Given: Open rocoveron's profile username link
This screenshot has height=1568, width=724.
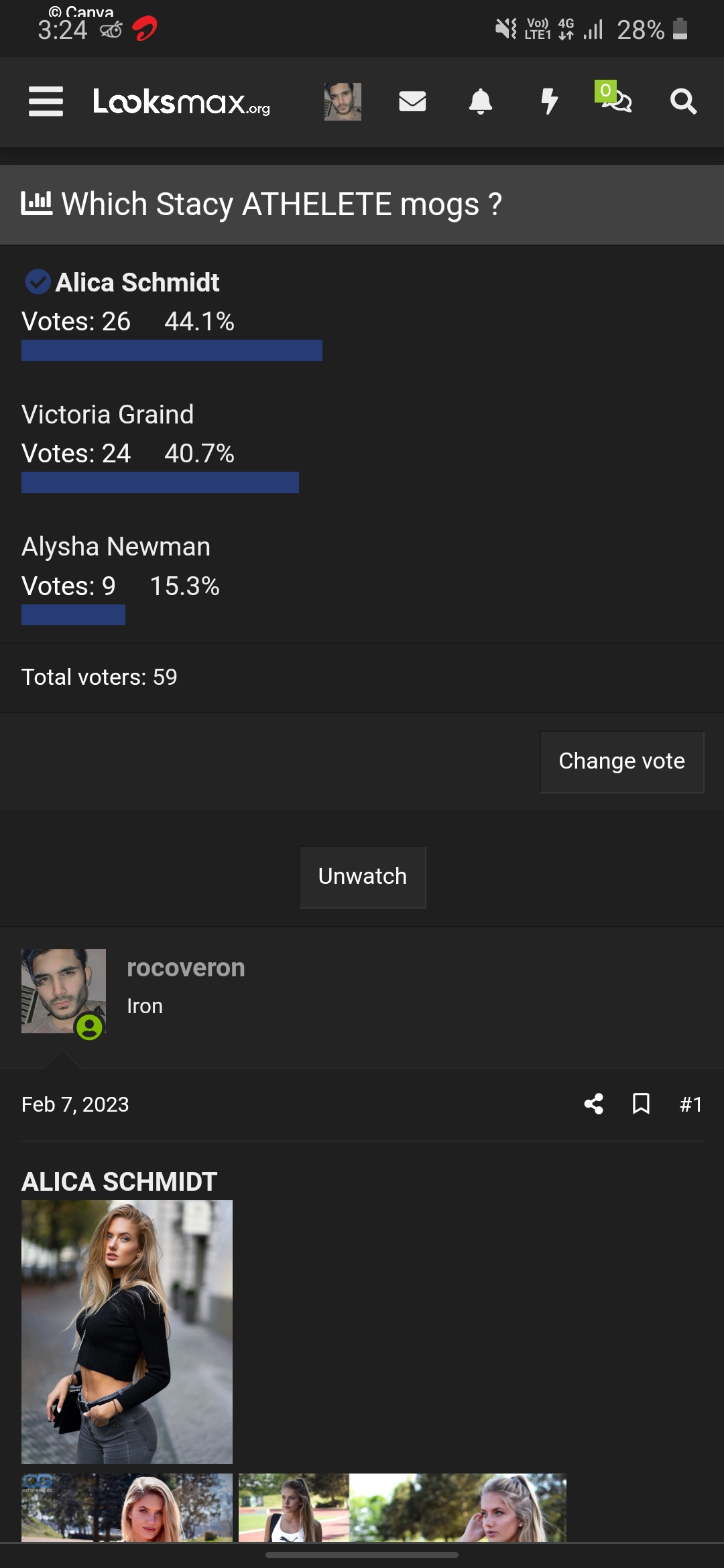Looking at the screenshot, I should tap(186, 968).
